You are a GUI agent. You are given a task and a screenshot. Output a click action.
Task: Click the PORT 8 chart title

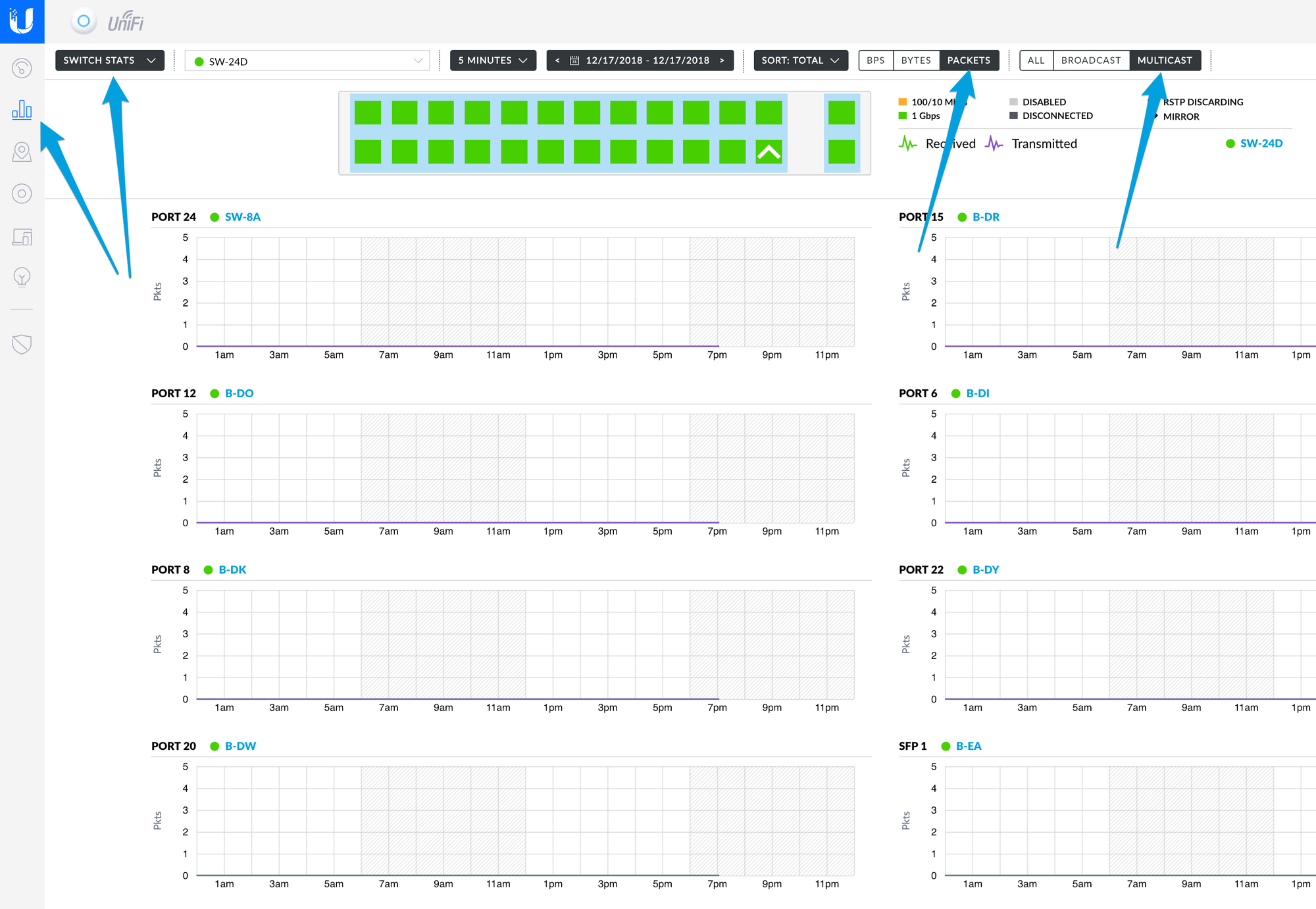click(170, 570)
